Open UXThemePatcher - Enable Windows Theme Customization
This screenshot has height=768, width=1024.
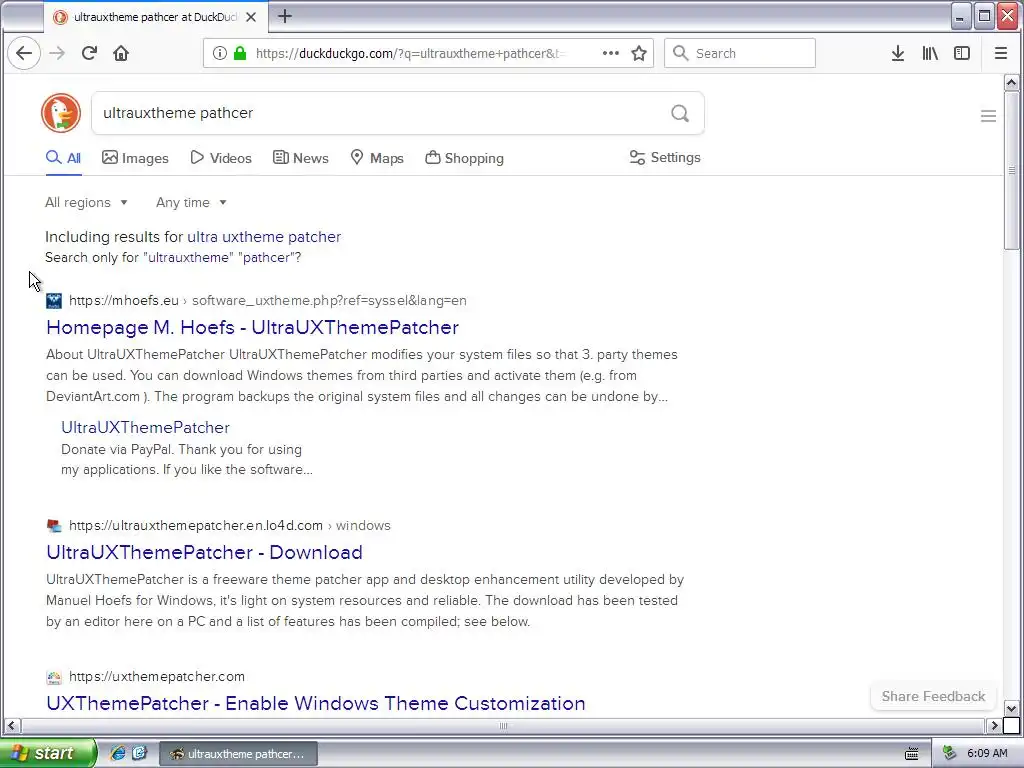315,703
